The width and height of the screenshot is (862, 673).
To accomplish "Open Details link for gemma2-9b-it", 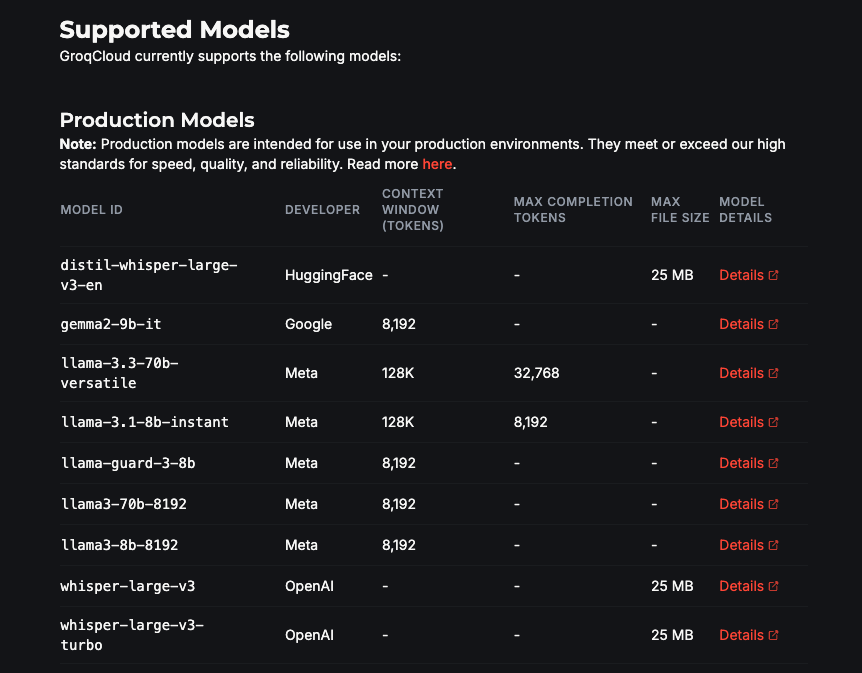I will [x=749, y=324].
